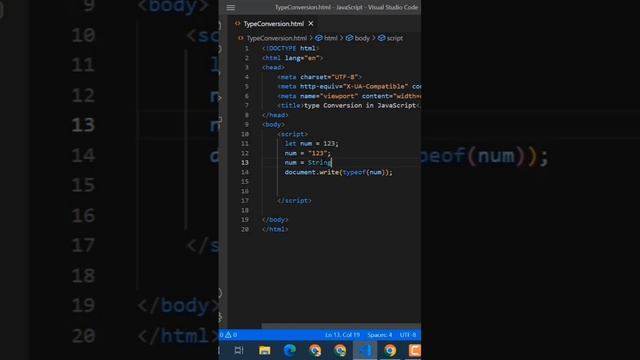640x360 pixels.
Task: Open the body breadcrumb segment
Action: [x=362, y=38]
